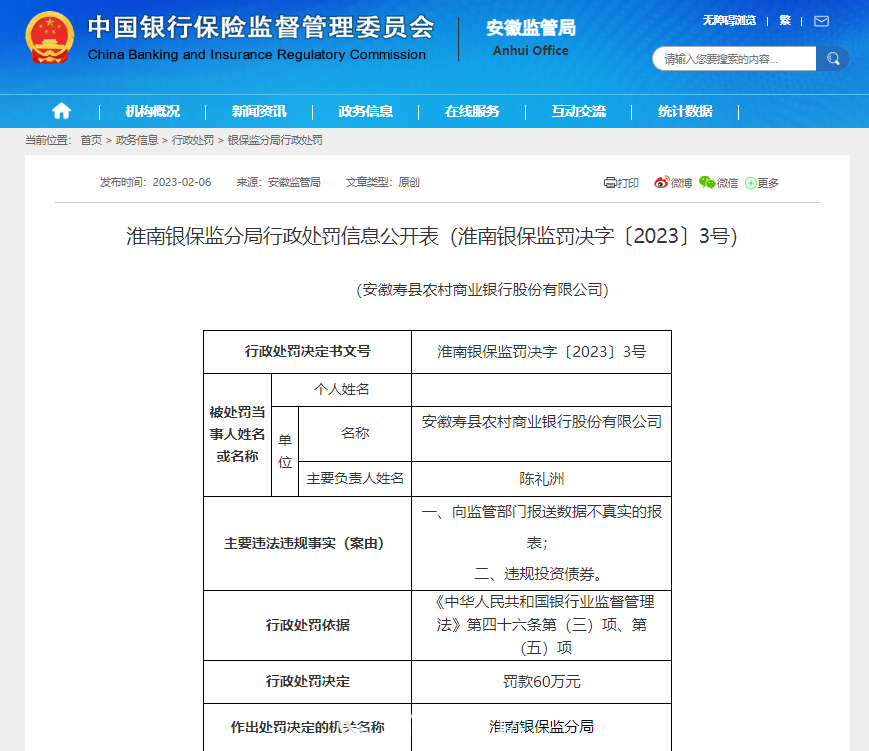Screen dimensions: 869x751
Task: Click the magnifier search button
Action: tap(832, 59)
